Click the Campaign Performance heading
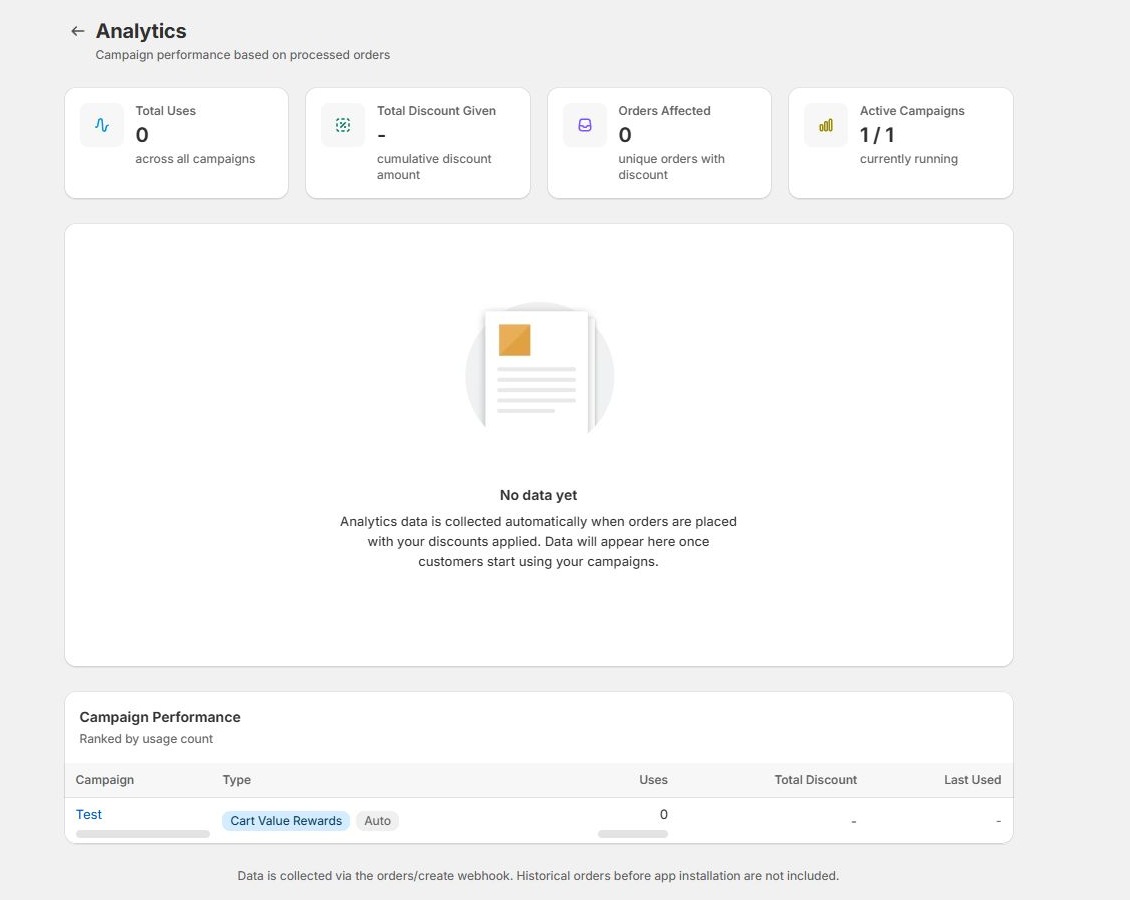Viewport: 1130px width, 900px height. [160, 717]
